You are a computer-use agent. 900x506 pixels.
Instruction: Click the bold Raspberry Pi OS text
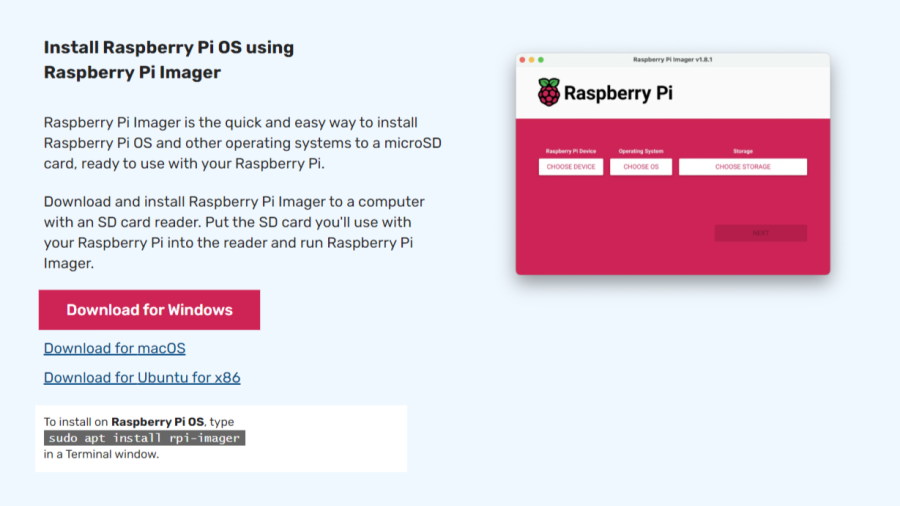point(158,422)
